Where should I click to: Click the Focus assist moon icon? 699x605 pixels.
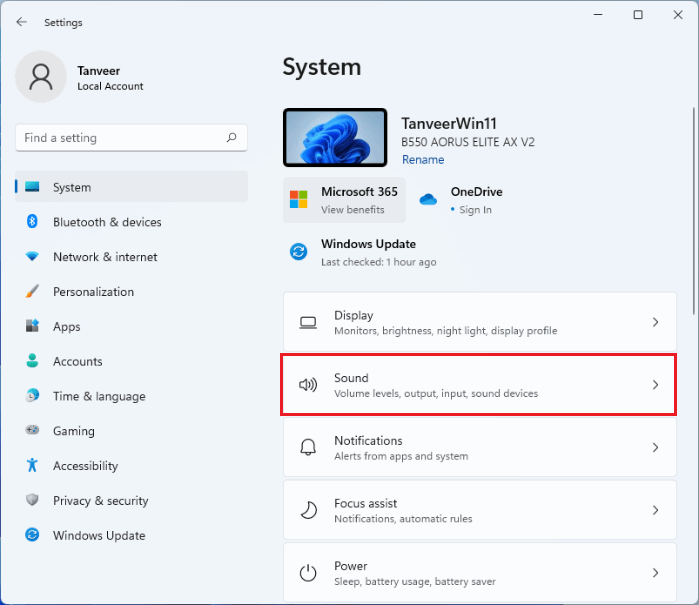(308, 510)
